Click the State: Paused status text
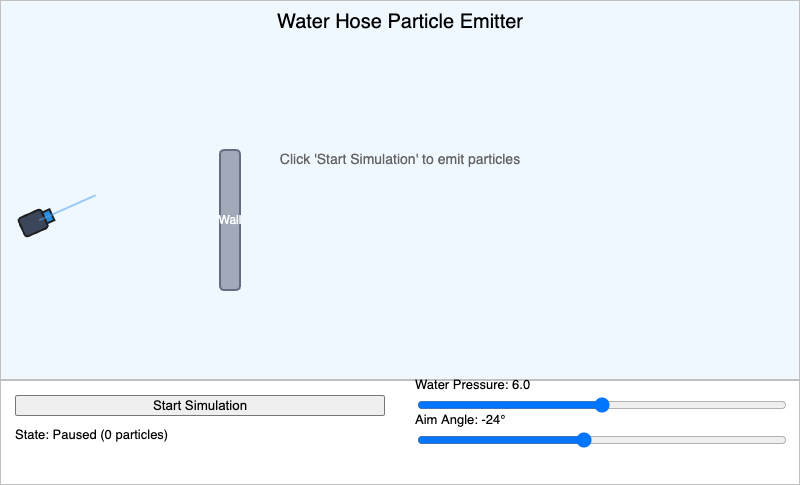The width and height of the screenshot is (800, 485). pos(91,435)
